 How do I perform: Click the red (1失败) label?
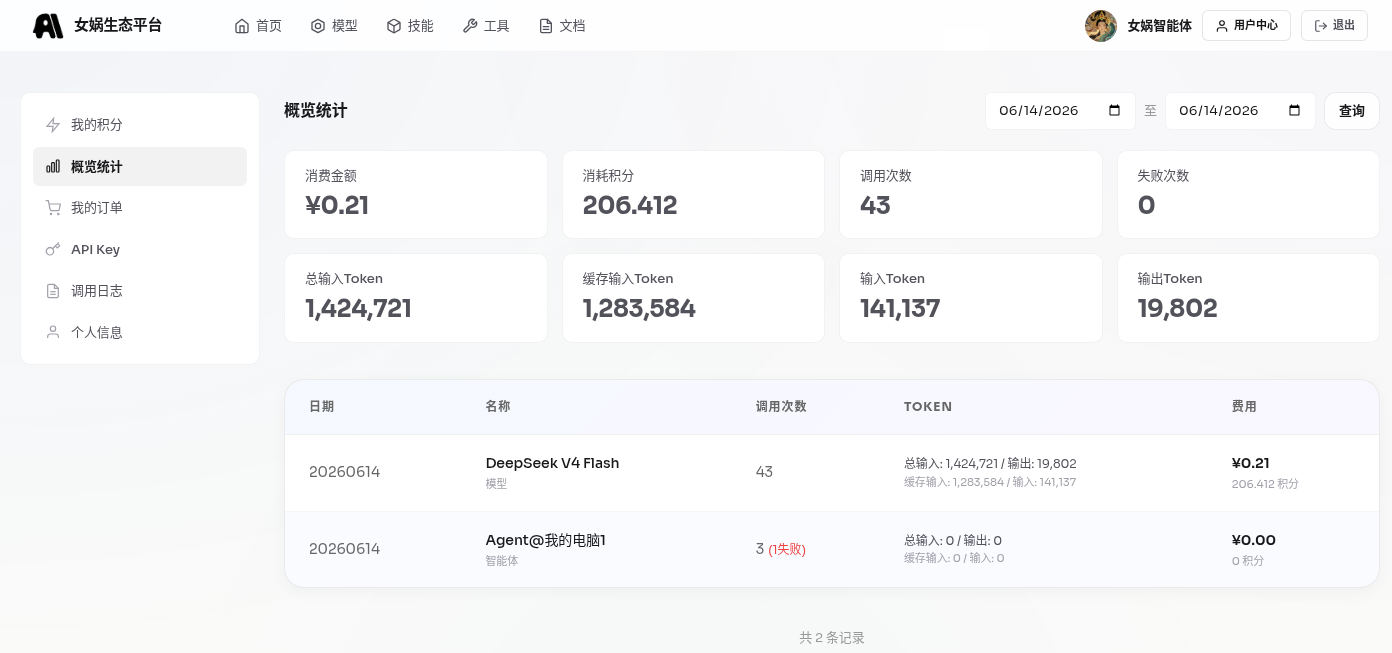[x=787, y=549]
